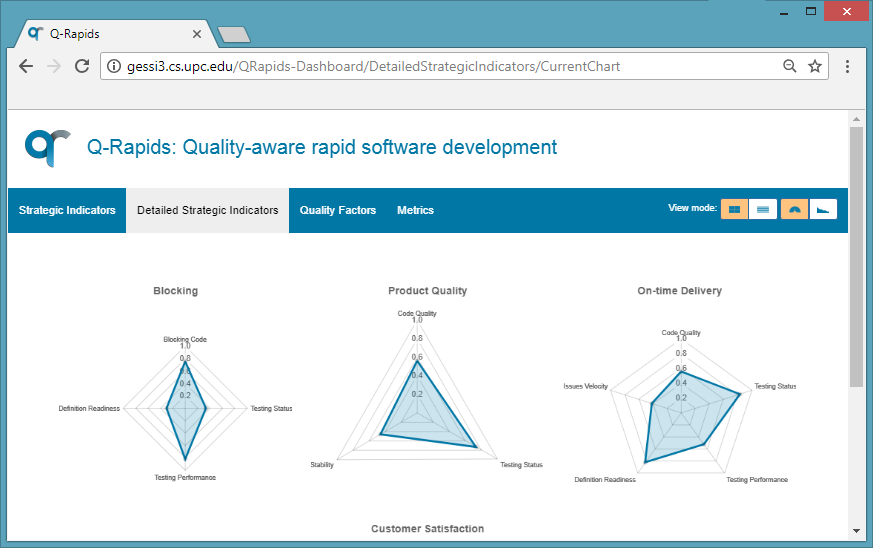This screenshot has height=548, width=873.
Task: Switch to table list view mode
Action: pyautogui.click(x=763, y=209)
